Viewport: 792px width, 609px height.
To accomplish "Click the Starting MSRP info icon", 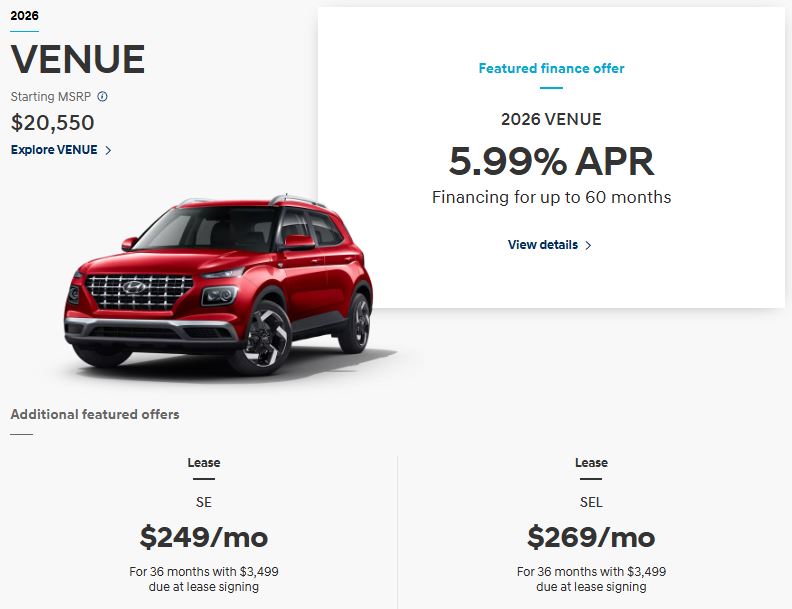I will coord(102,97).
